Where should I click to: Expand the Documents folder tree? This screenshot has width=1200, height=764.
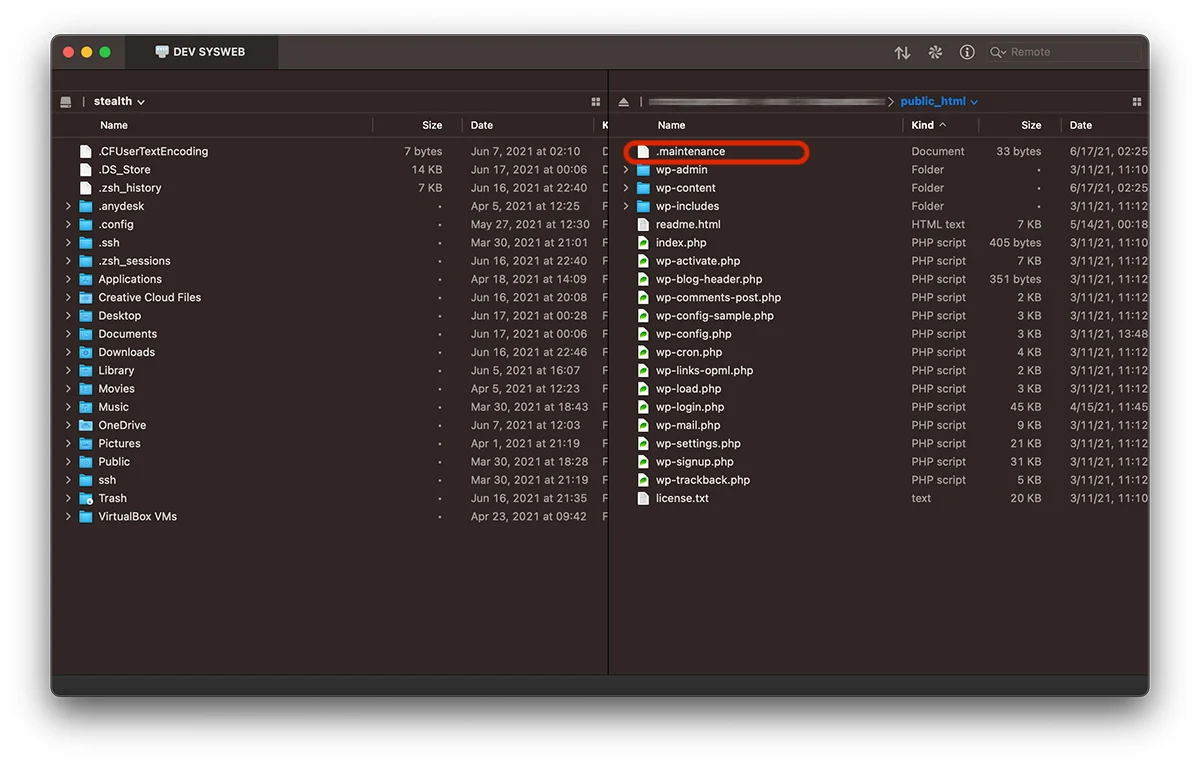68,334
